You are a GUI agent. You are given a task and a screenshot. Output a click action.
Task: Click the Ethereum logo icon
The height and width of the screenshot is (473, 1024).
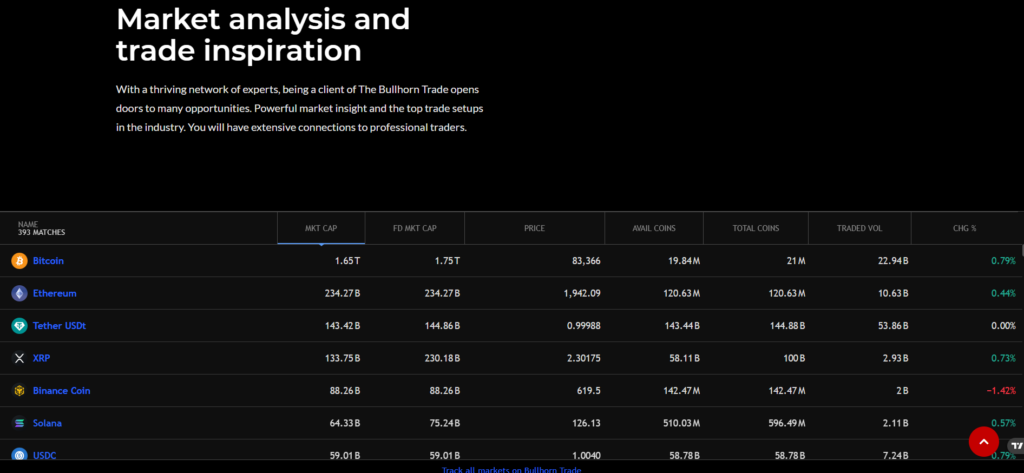pos(18,294)
